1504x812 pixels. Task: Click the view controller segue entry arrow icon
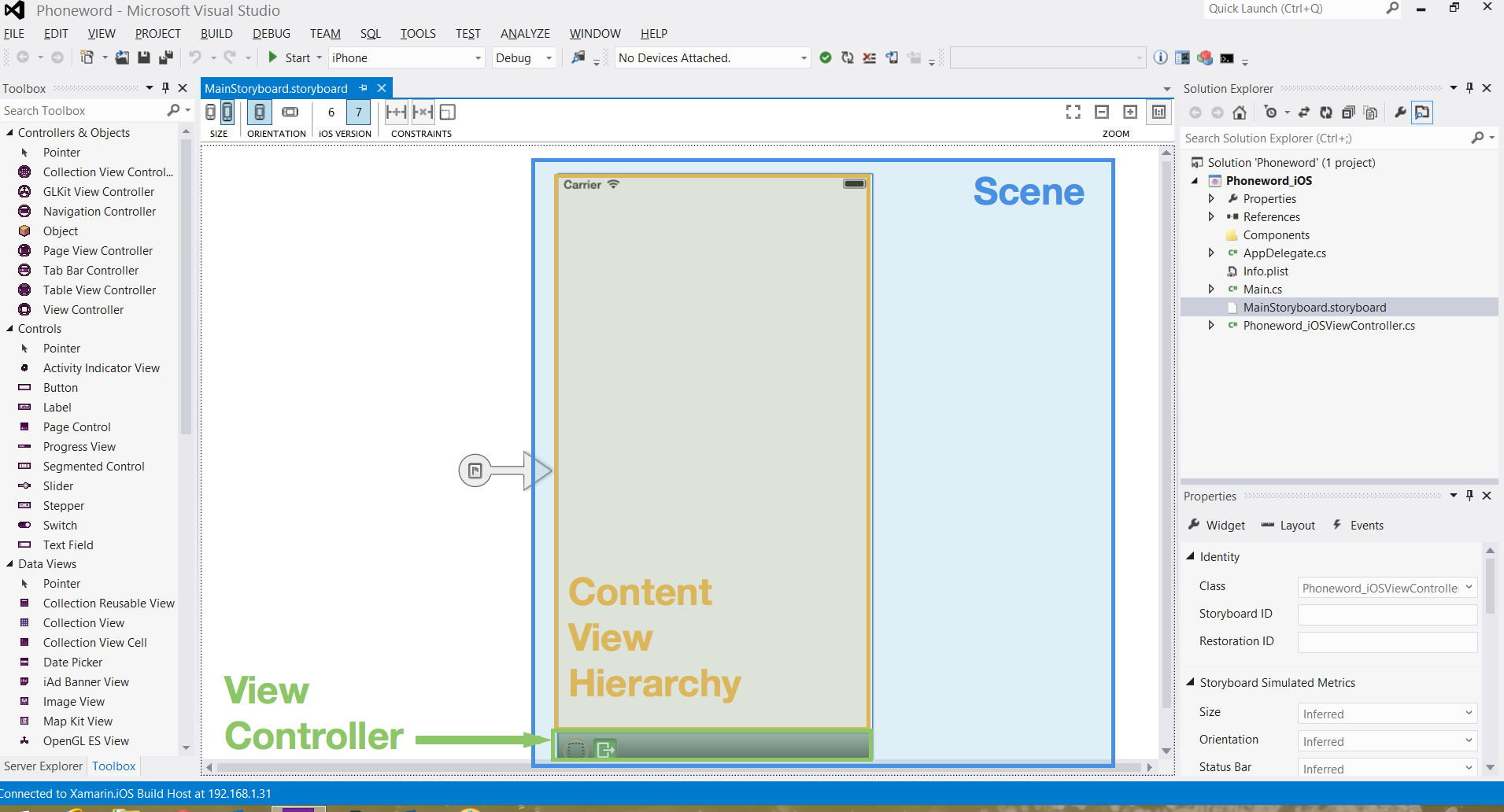(x=475, y=471)
